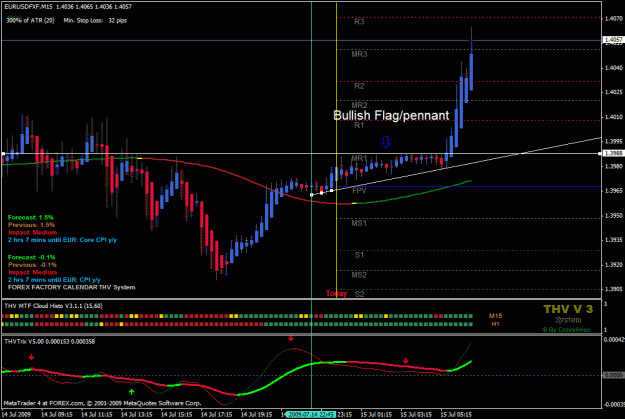The height and width of the screenshot is (419, 625).
Task: Select the MS2 pivot label
Action: 359,275
